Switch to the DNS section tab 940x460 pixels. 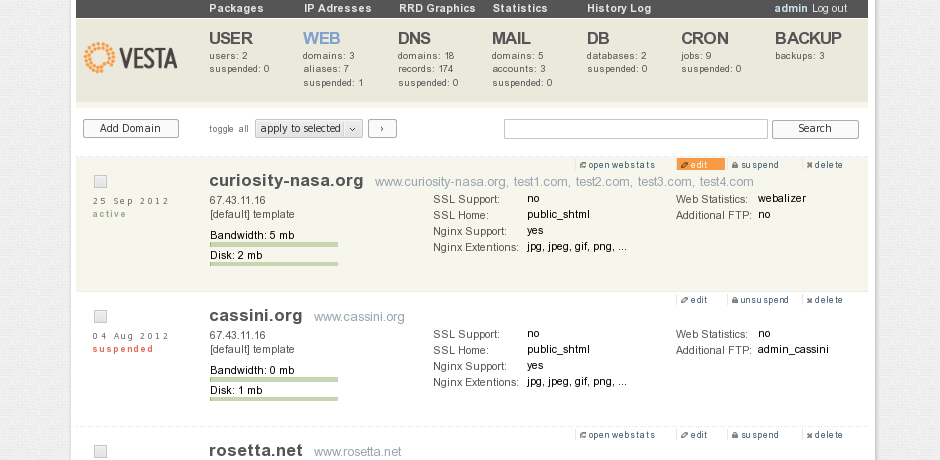[x=414, y=38]
